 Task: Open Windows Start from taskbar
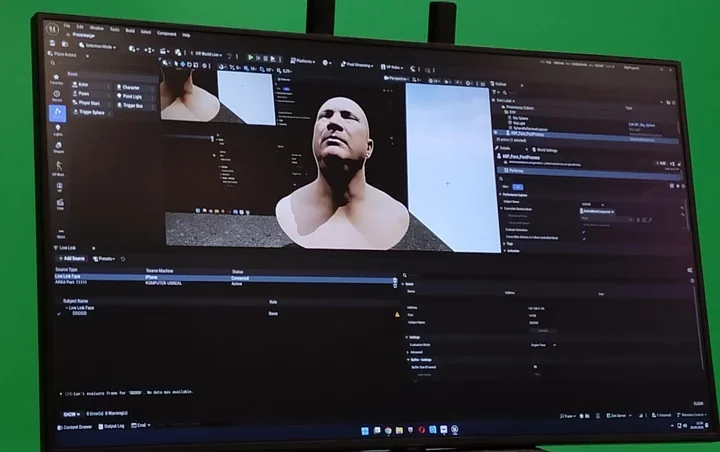(365, 430)
